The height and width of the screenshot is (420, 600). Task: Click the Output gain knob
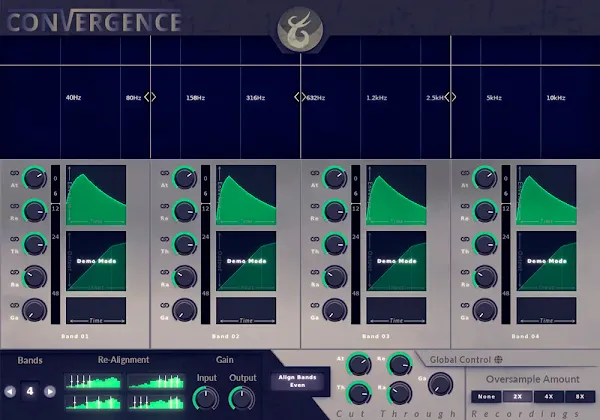pos(242,398)
